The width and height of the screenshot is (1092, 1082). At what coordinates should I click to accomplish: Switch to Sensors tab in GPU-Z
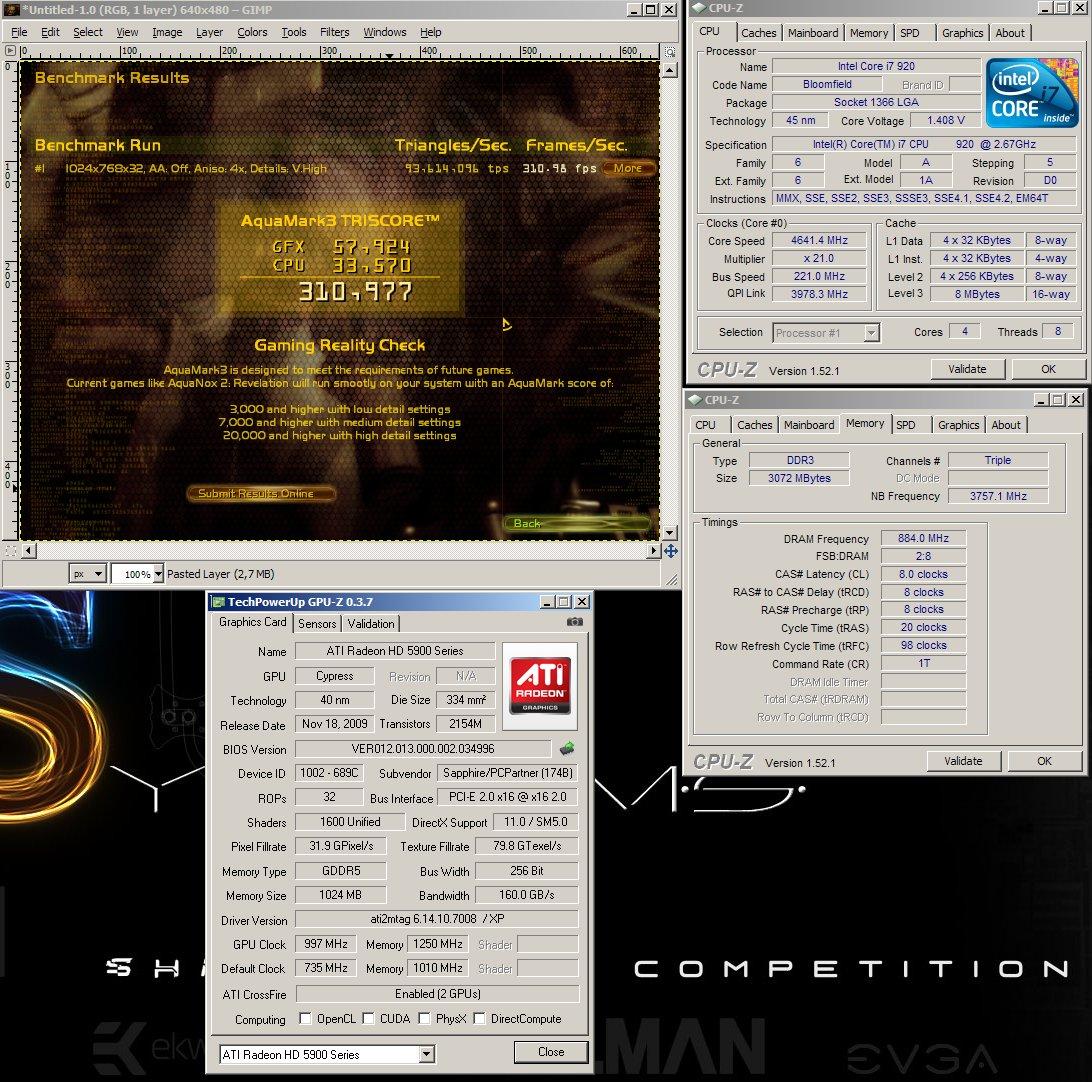click(x=317, y=624)
